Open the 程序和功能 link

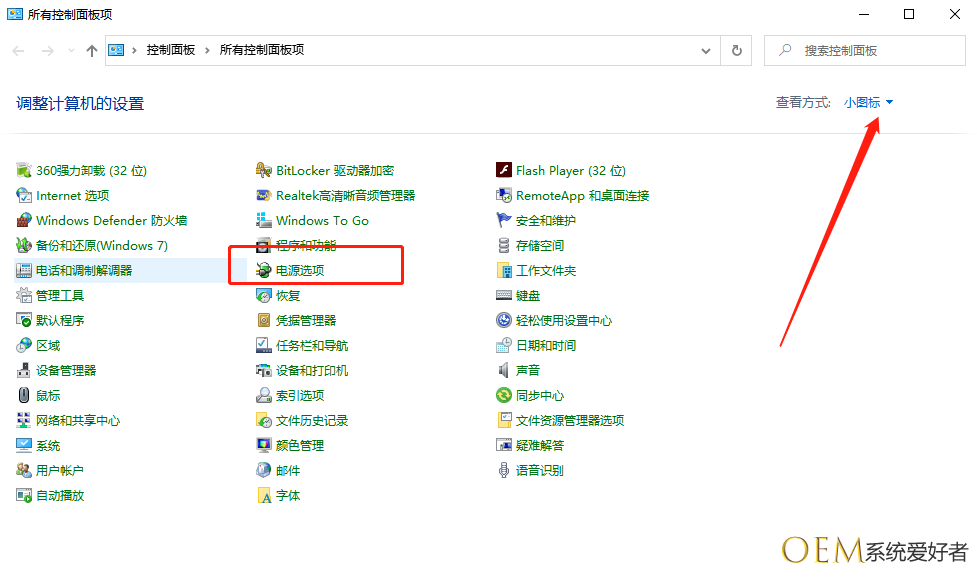(x=305, y=246)
